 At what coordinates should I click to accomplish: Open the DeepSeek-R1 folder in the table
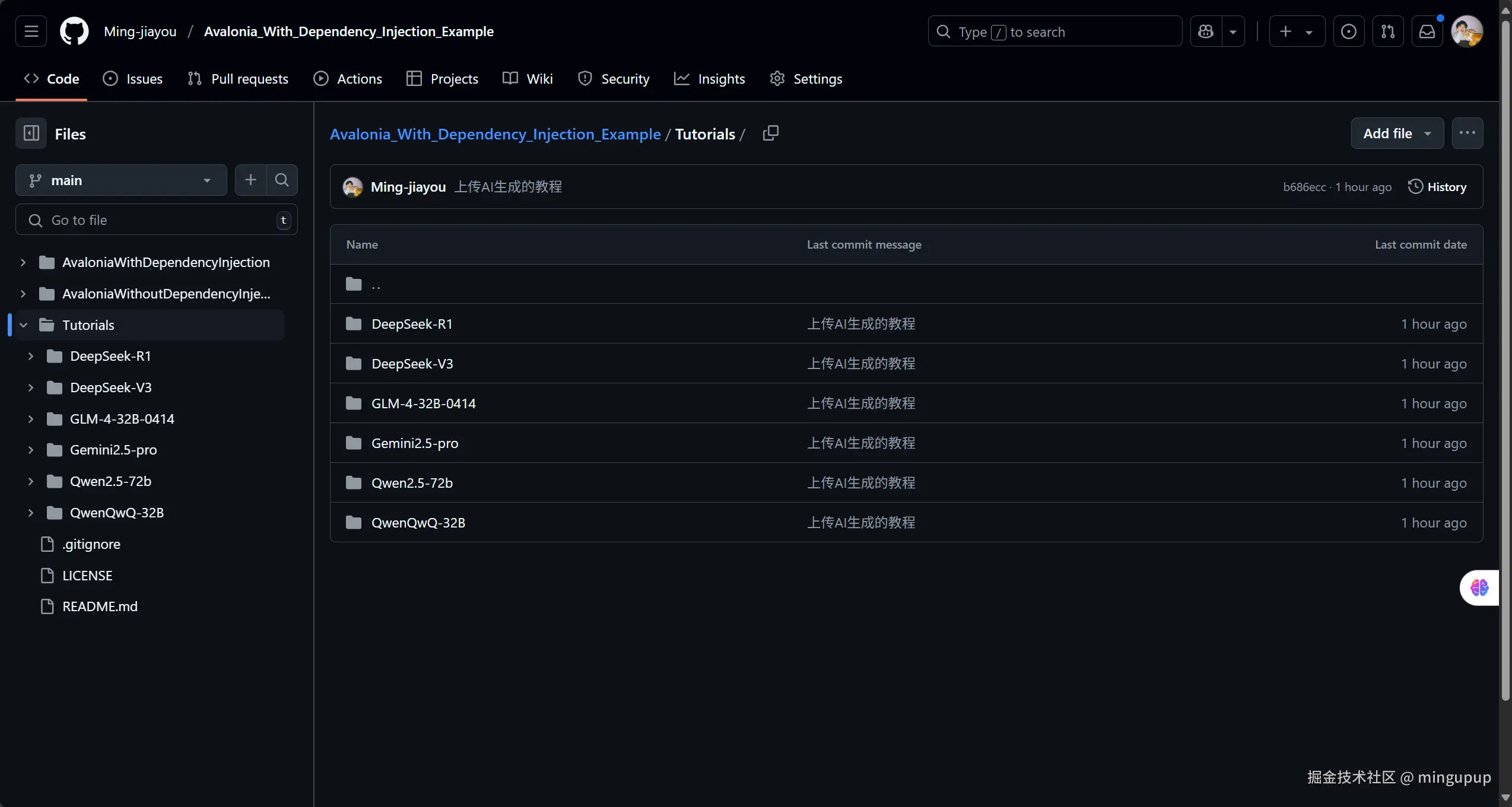412,323
